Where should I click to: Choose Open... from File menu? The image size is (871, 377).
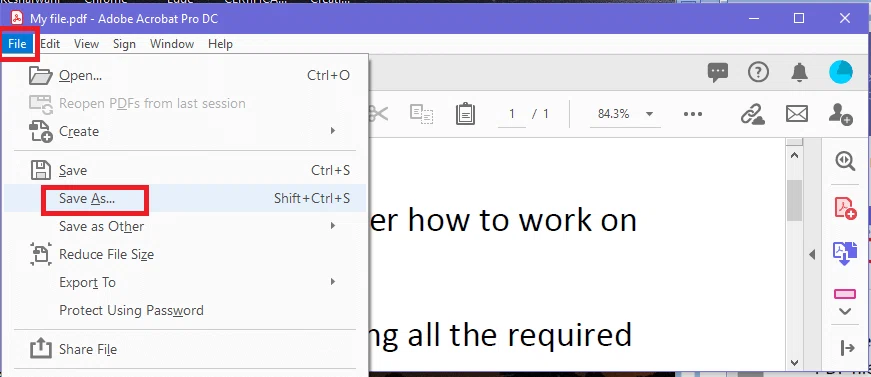click(x=184, y=76)
